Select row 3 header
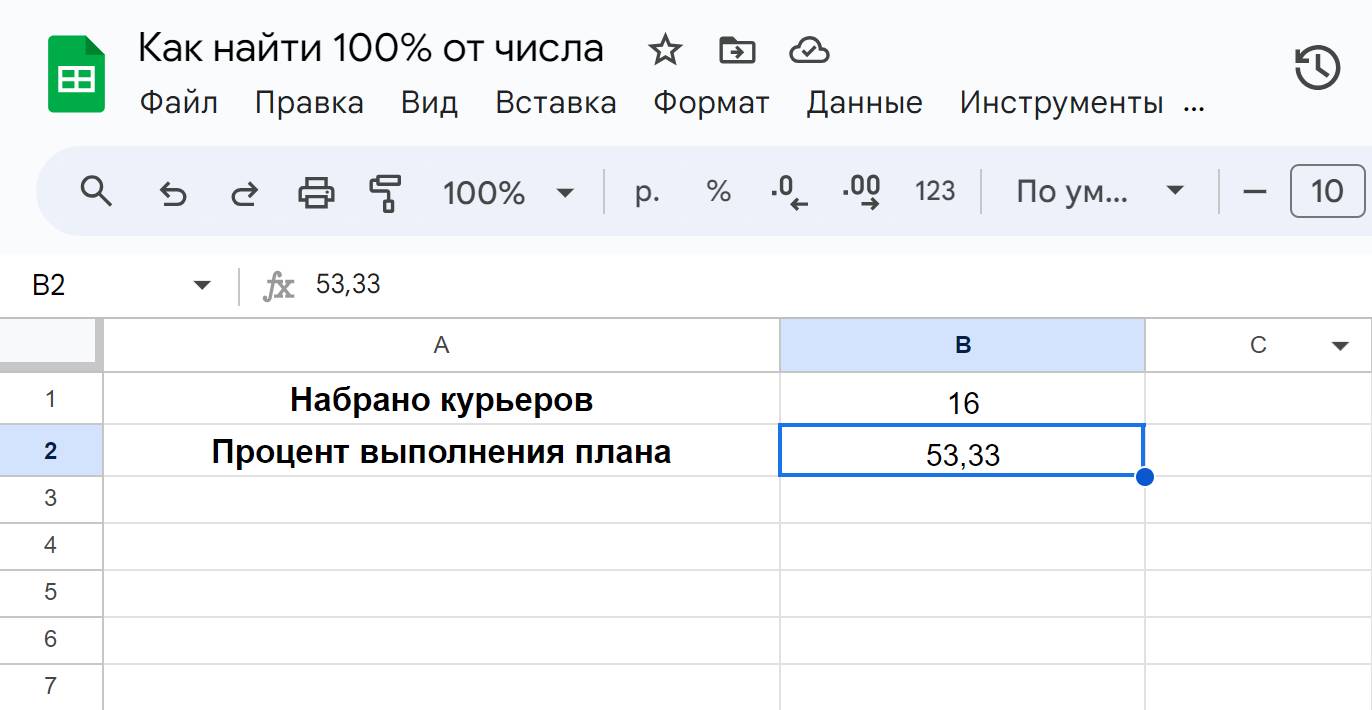1372x710 pixels. (51, 499)
